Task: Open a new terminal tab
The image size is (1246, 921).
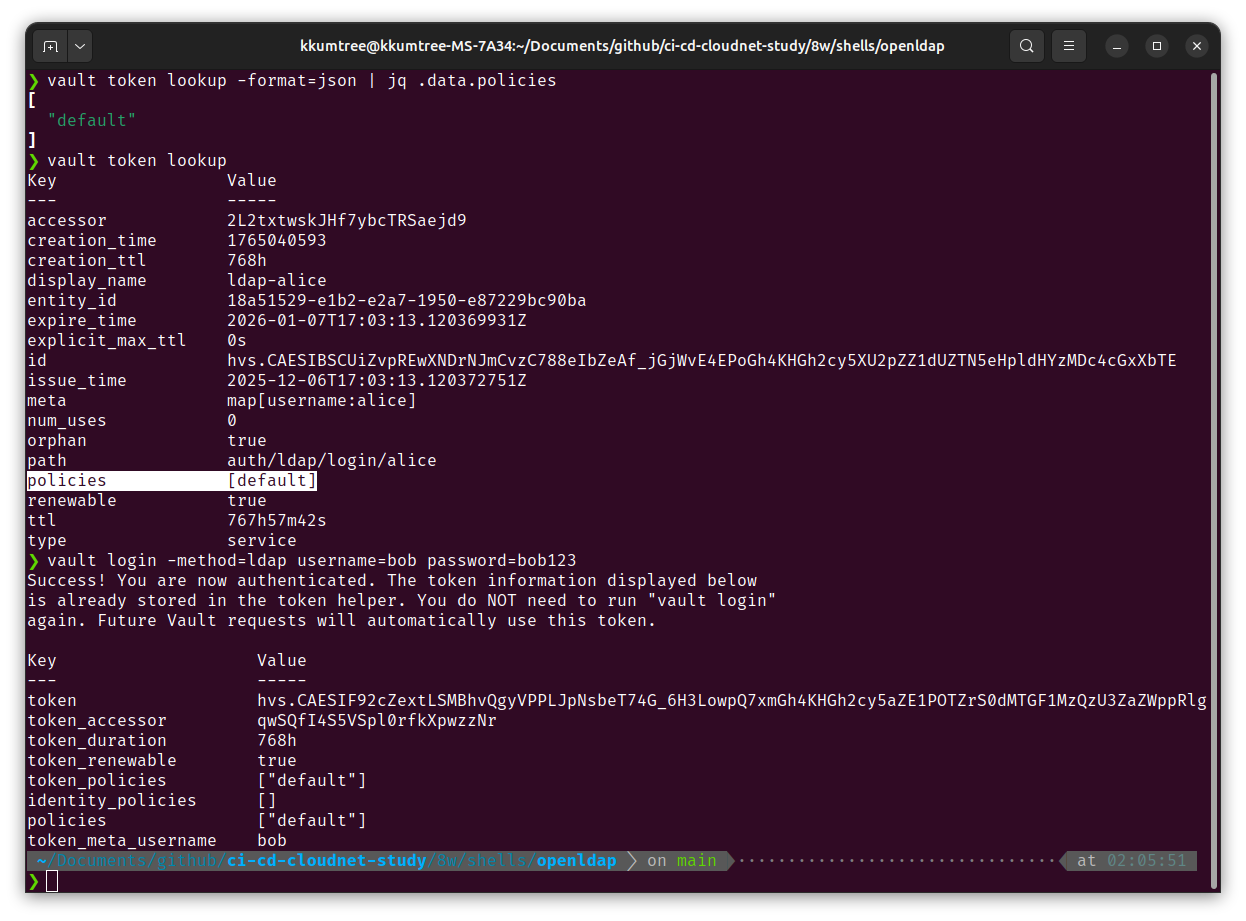Action: coord(51,46)
